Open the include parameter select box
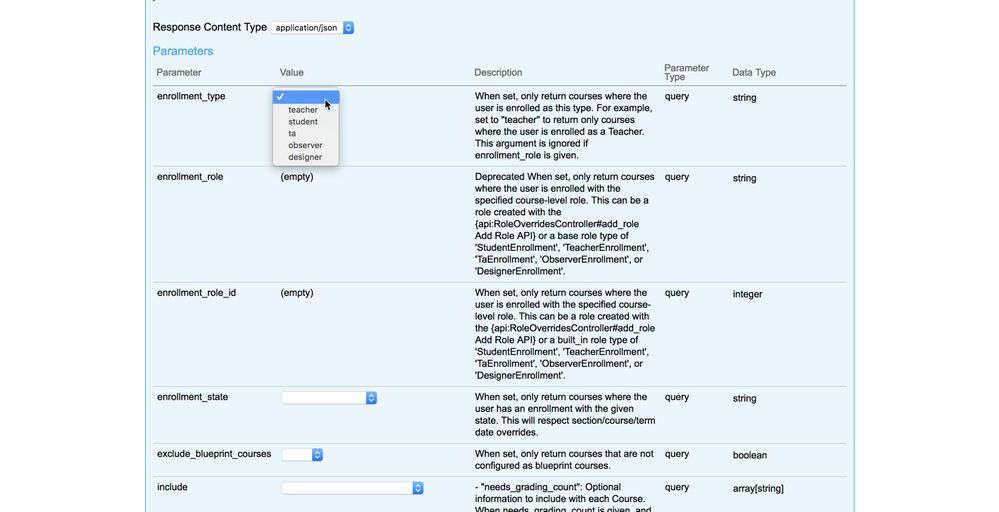This screenshot has height=512, width=999. tap(352, 488)
